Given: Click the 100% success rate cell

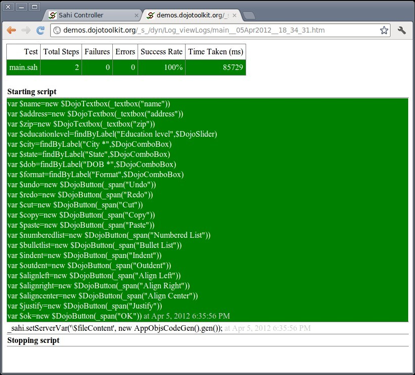Looking at the screenshot, I should point(161,67).
